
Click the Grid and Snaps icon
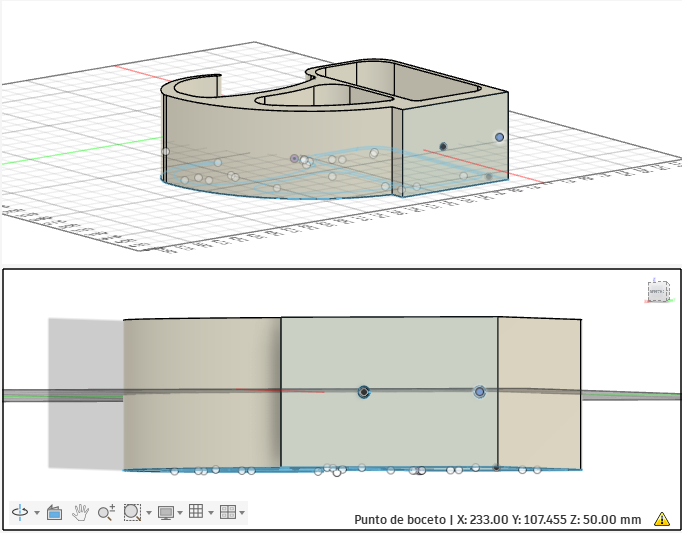(x=196, y=511)
